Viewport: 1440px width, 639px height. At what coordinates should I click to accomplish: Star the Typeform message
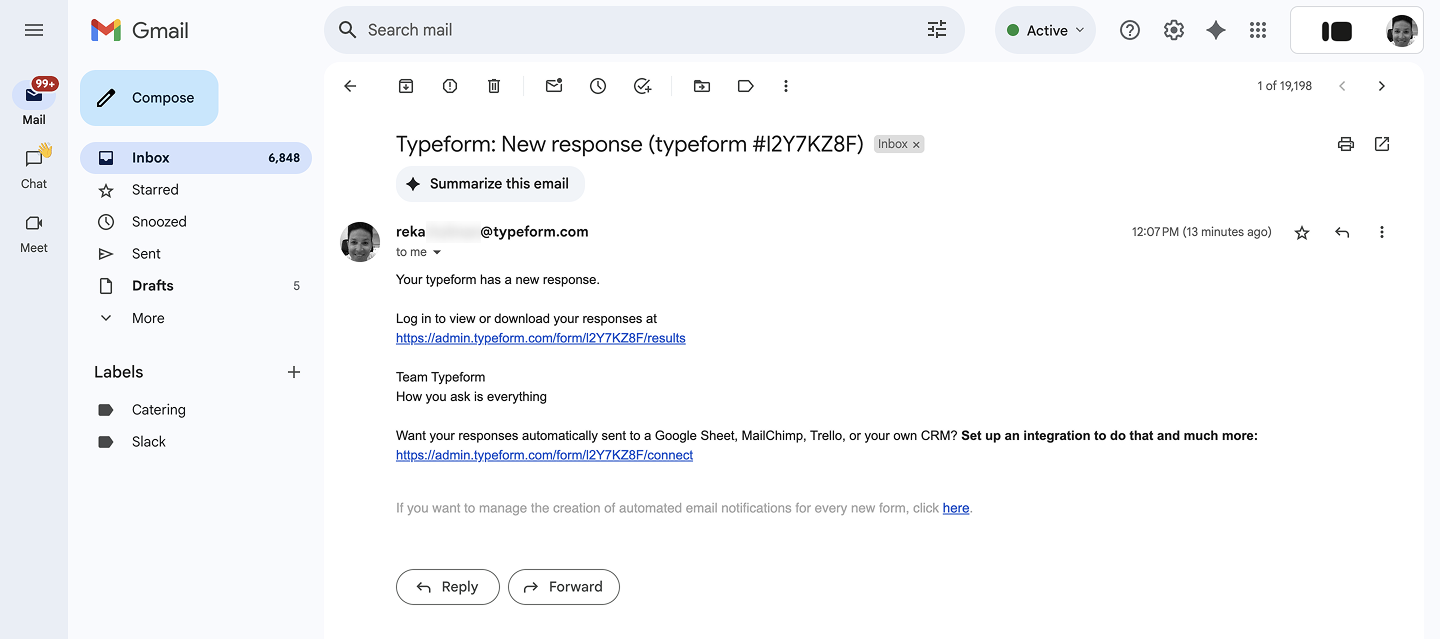[1302, 232]
